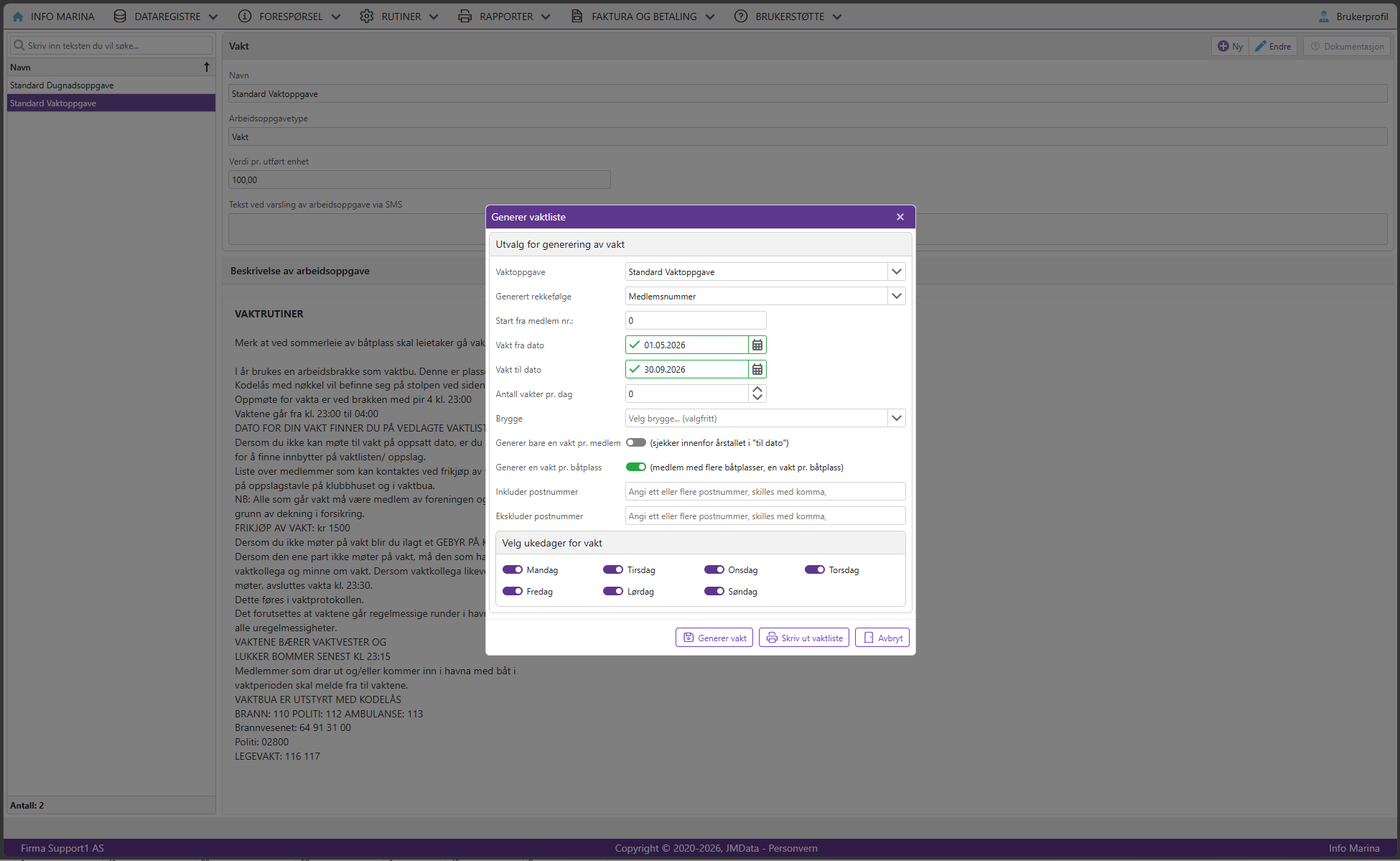Close the Generer vaktliste dialog
The height and width of the screenshot is (861, 1400).
click(900, 217)
